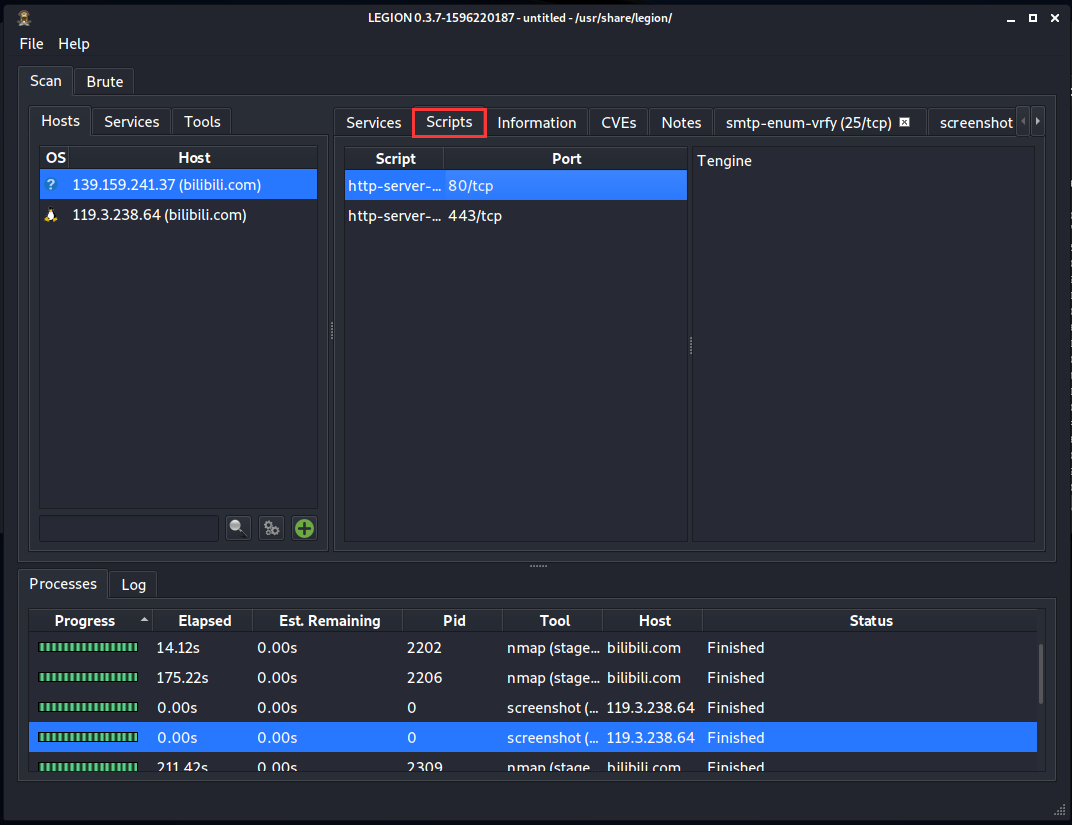The image size is (1072, 825).
Task: Open the advanced filter gears icon
Action: point(271,528)
